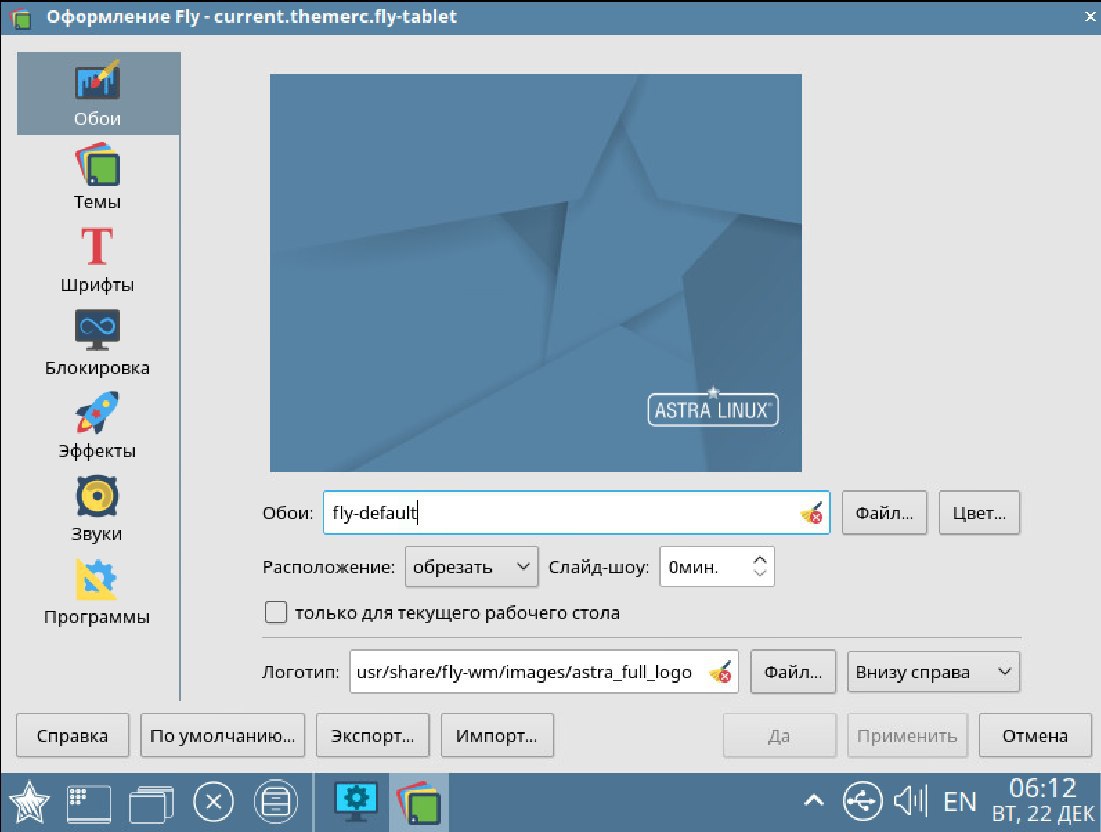Click the wallpaper preview image

point(536,272)
